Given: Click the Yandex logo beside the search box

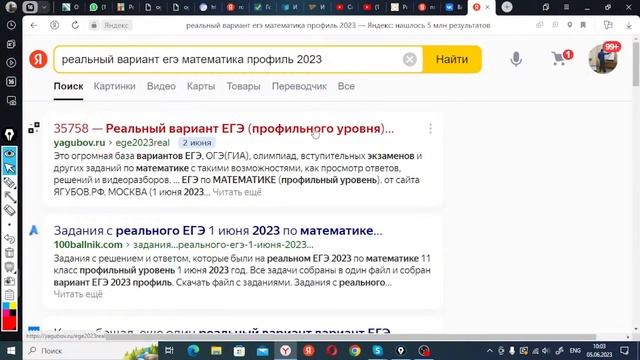Looking at the screenshot, I should tap(38, 59).
